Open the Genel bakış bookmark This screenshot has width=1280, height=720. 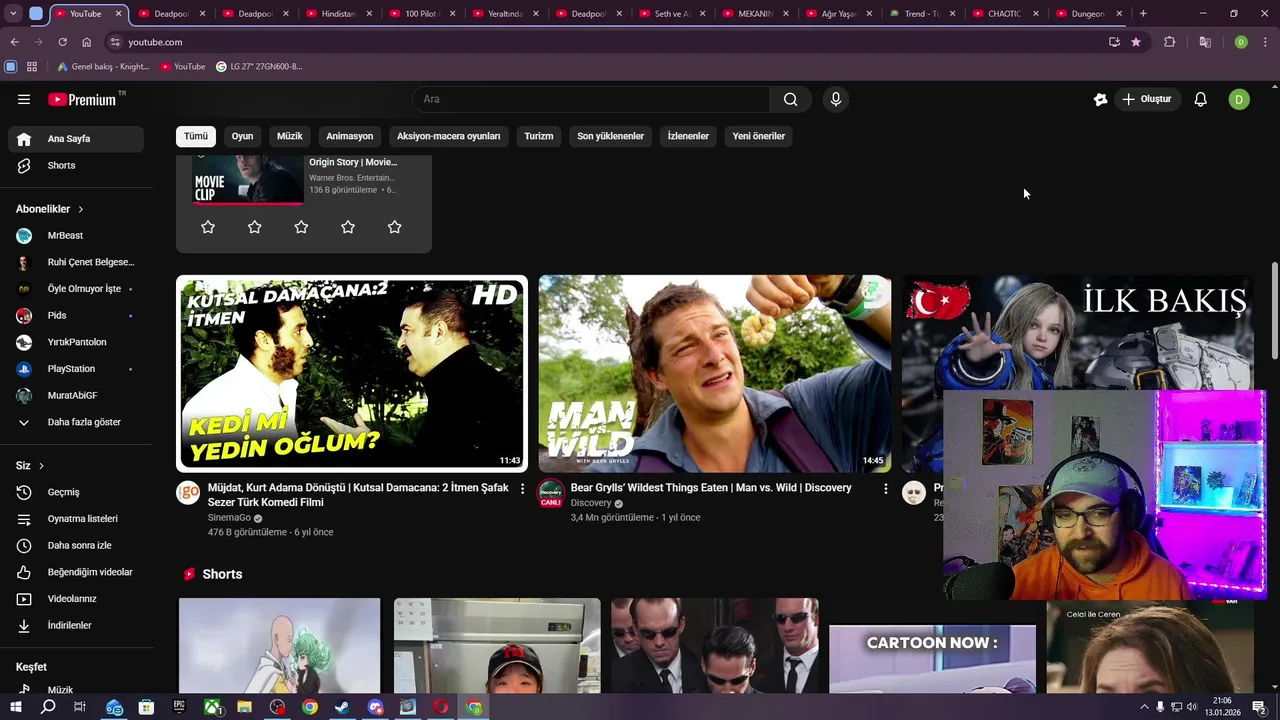103,66
